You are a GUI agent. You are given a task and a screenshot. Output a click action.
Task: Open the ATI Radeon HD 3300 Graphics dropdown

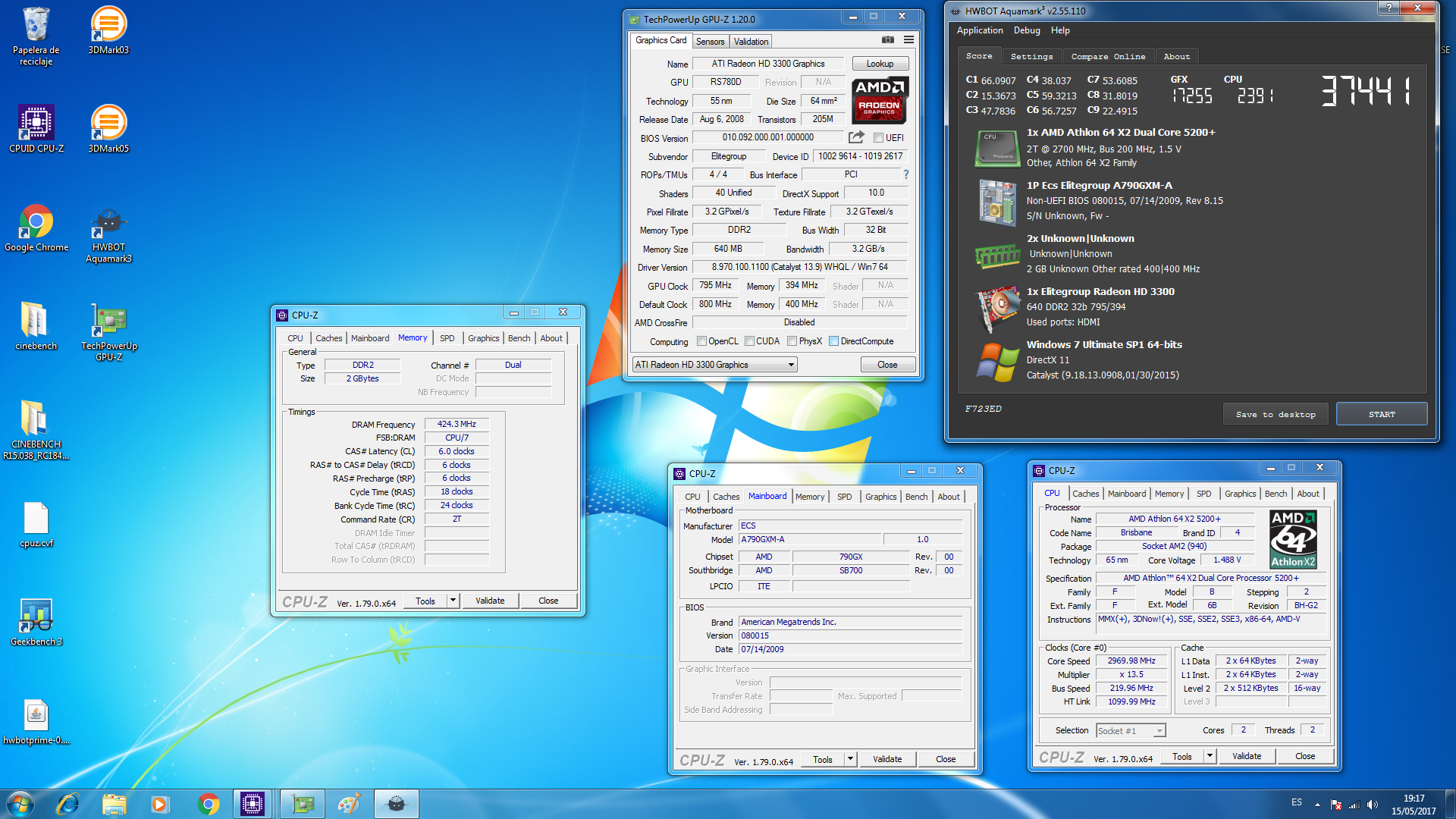[x=714, y=365]
